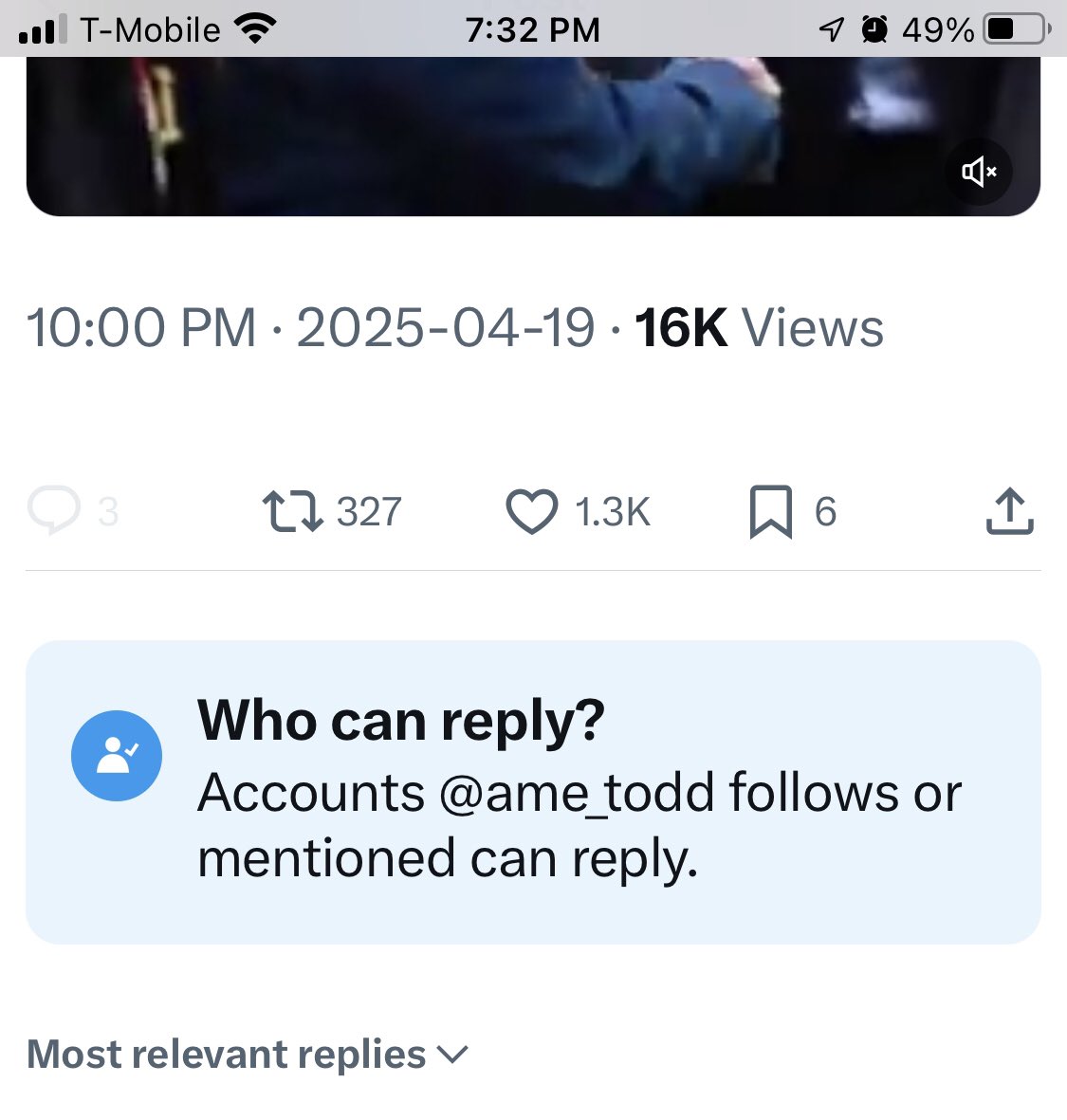Viewport: 1067px width, 1120px height.
Task: Open the Most relevant replies sort label
Action: [226, 1054]
